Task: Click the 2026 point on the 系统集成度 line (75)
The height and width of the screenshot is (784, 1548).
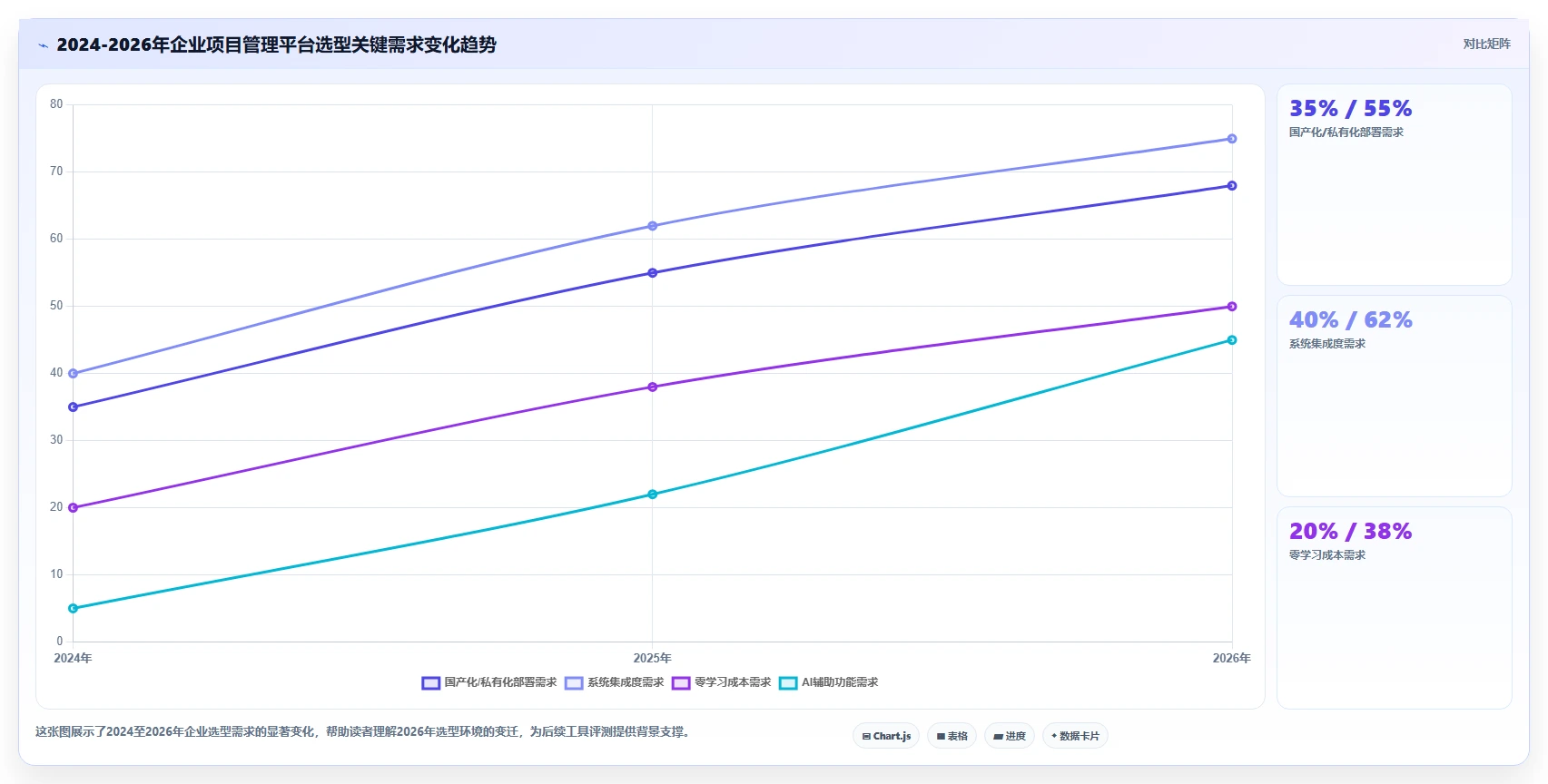Action: pos(1232,139)
